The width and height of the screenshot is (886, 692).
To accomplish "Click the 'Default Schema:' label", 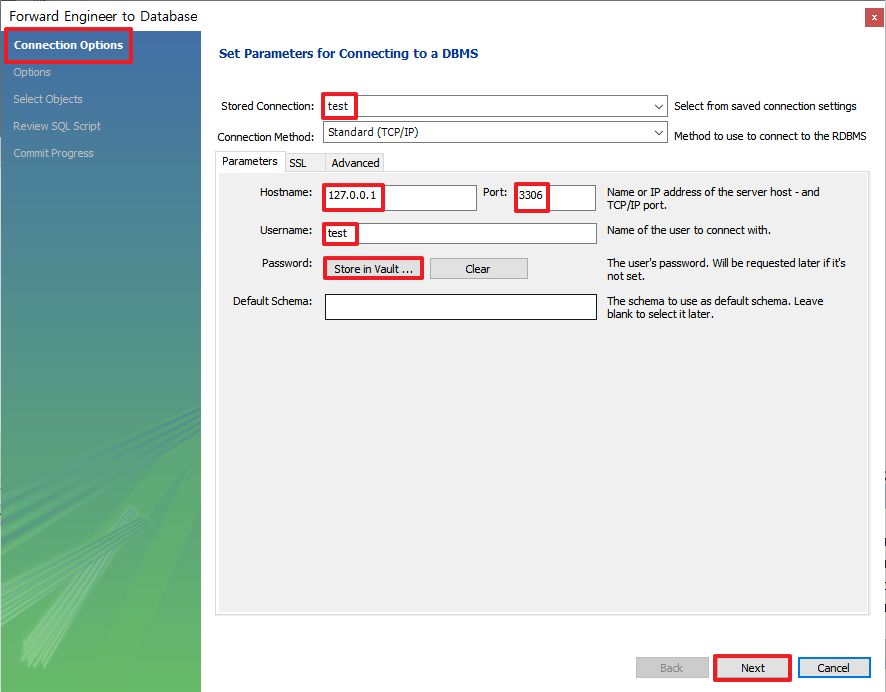I will (x=272, y=301).
